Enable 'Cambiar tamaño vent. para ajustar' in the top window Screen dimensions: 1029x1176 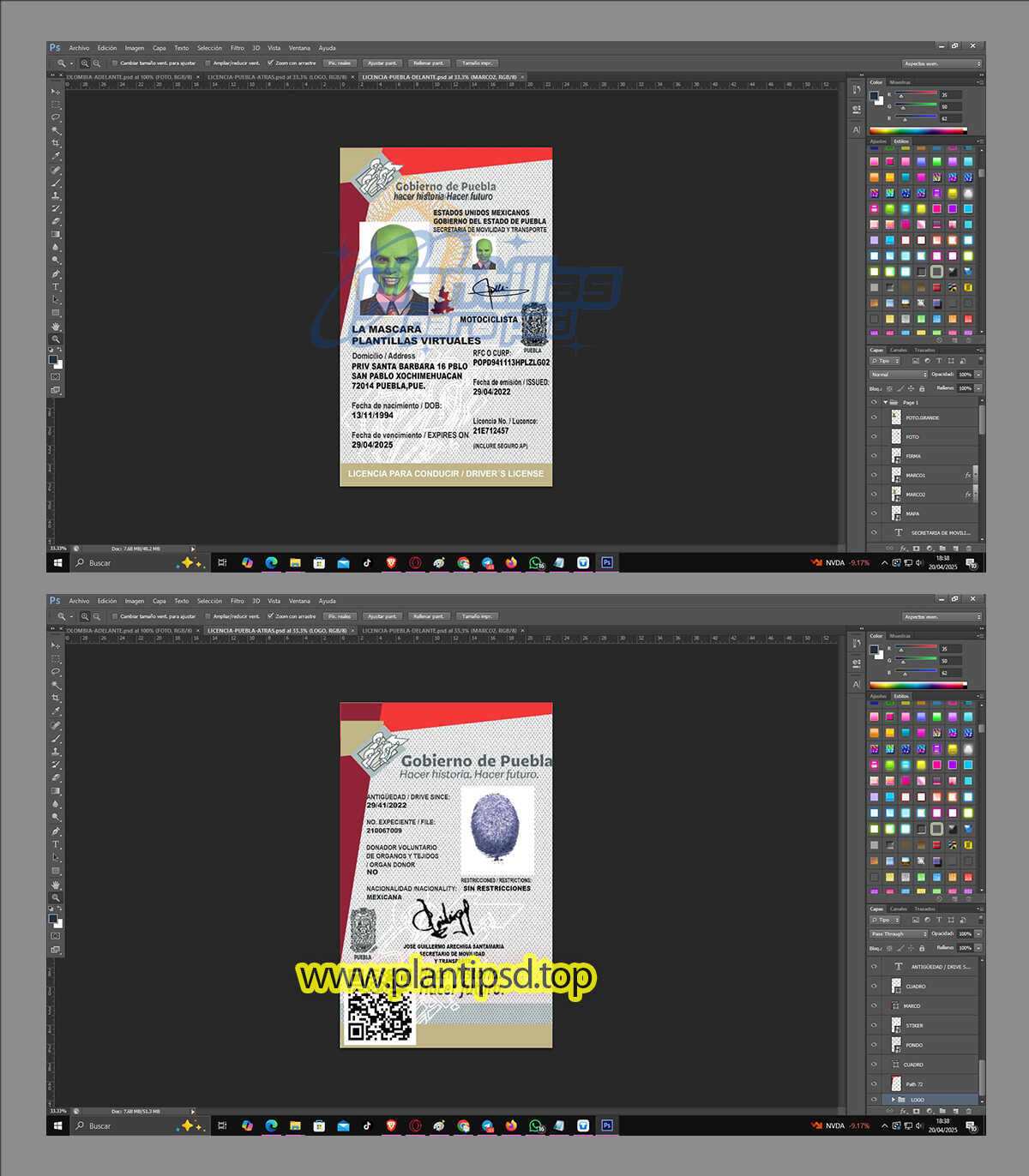click(115, 63)
